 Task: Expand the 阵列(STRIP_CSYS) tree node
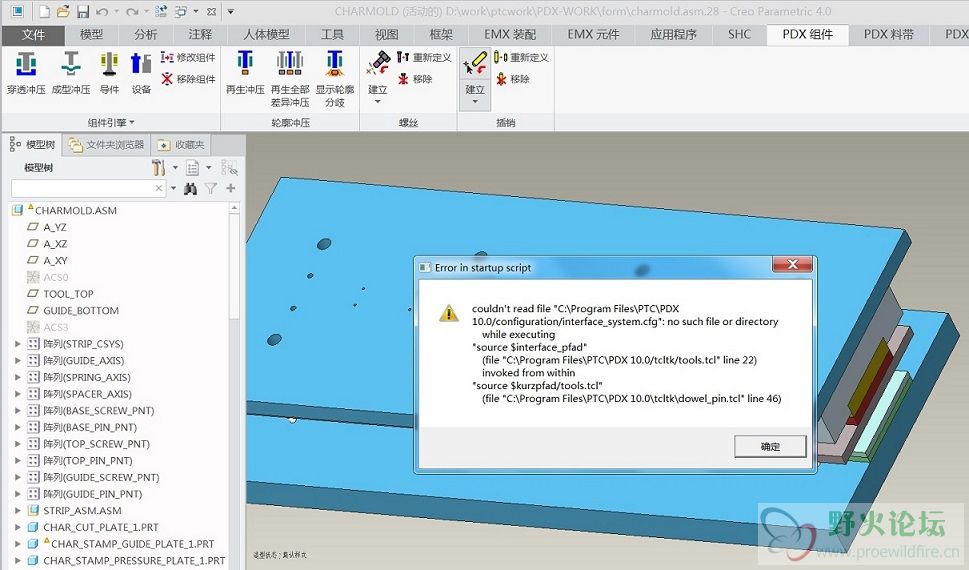tap(17, 344)
